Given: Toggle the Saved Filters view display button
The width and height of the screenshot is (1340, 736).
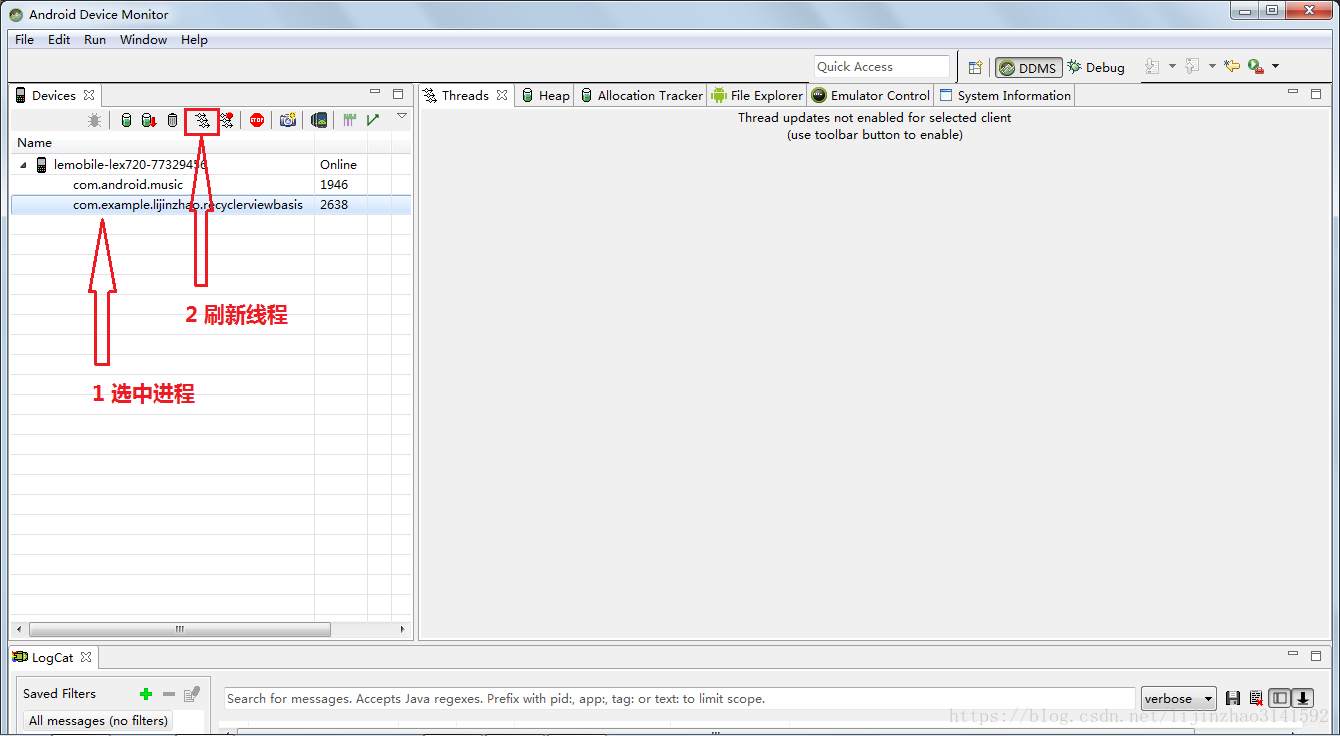Looking at the screenshot, I should coord(1280,699).
